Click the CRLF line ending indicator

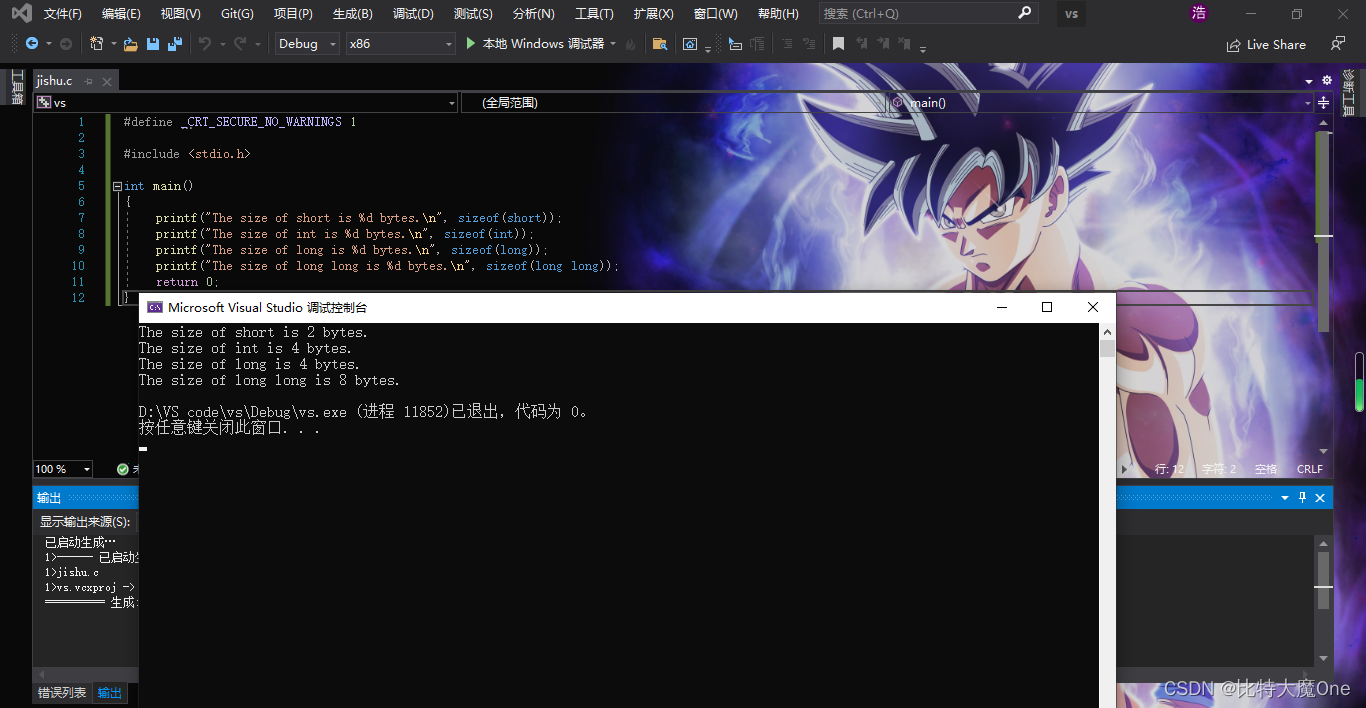1309,469
